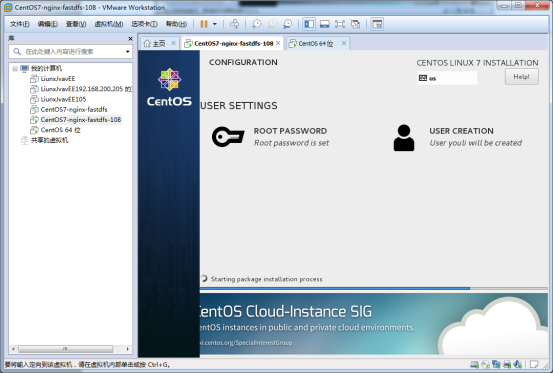
Task: Open the library search filter dropdown arrow
Action: tap(128, 52)
